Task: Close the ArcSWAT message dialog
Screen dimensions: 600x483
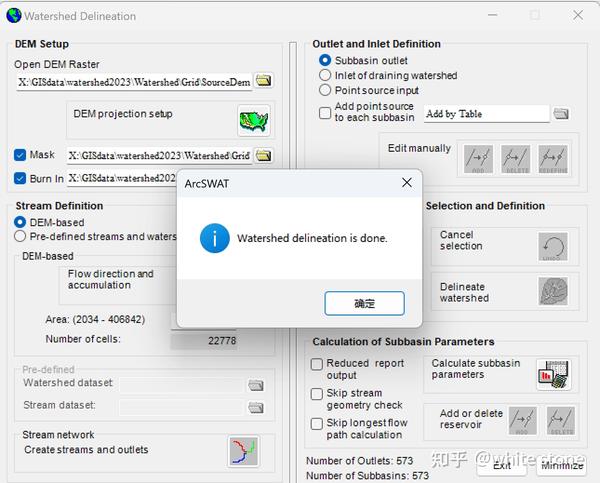Action: point(407,183)
